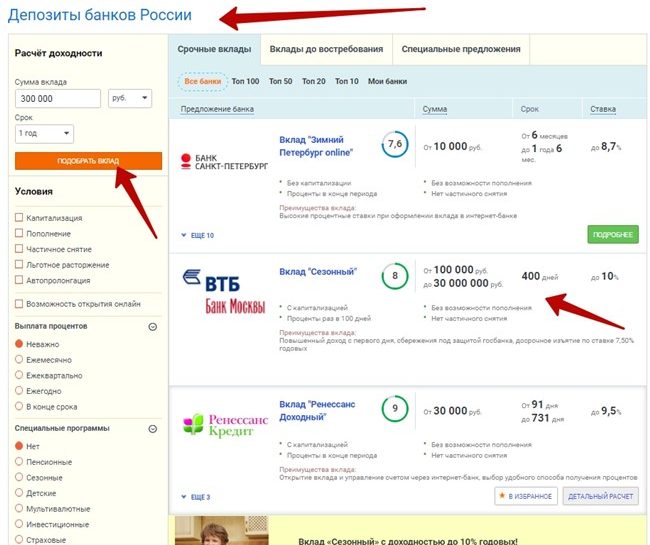
Task: Select the Ежегодно radio button
Action: tap(19, 390)
